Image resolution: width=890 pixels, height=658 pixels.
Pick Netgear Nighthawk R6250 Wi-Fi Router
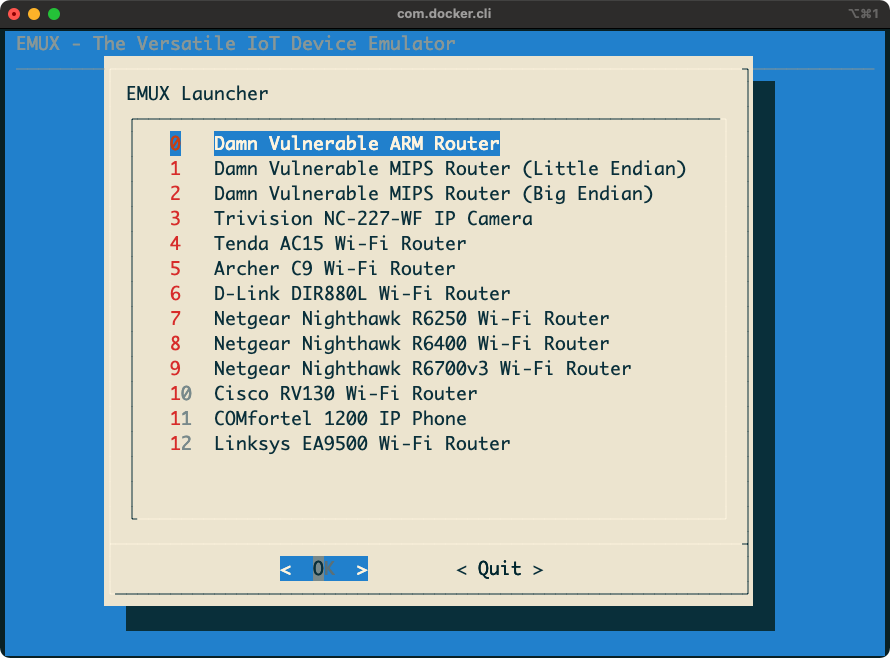(x=411, y=318)
